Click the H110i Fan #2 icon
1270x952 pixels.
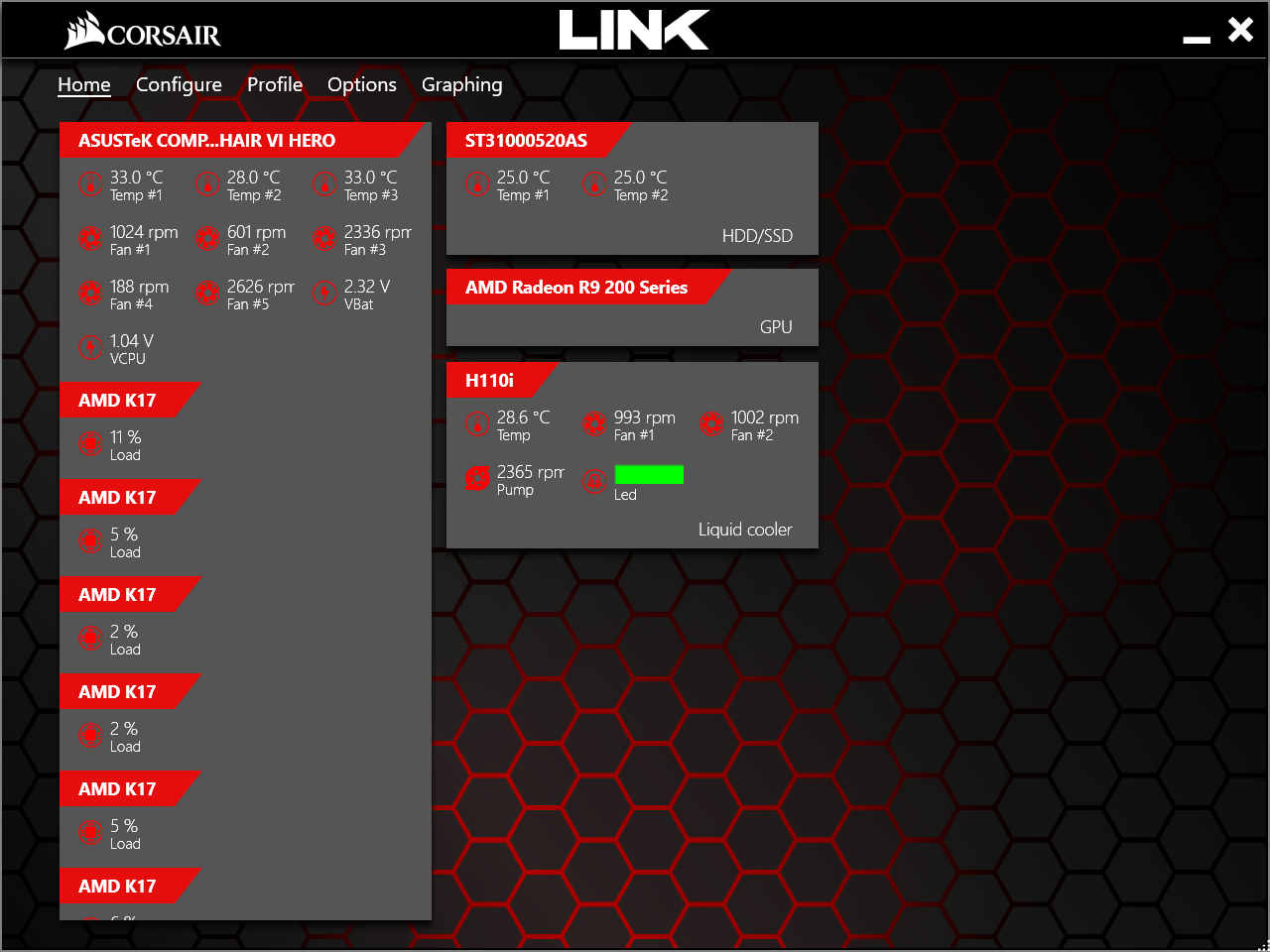tap(711, 424)
